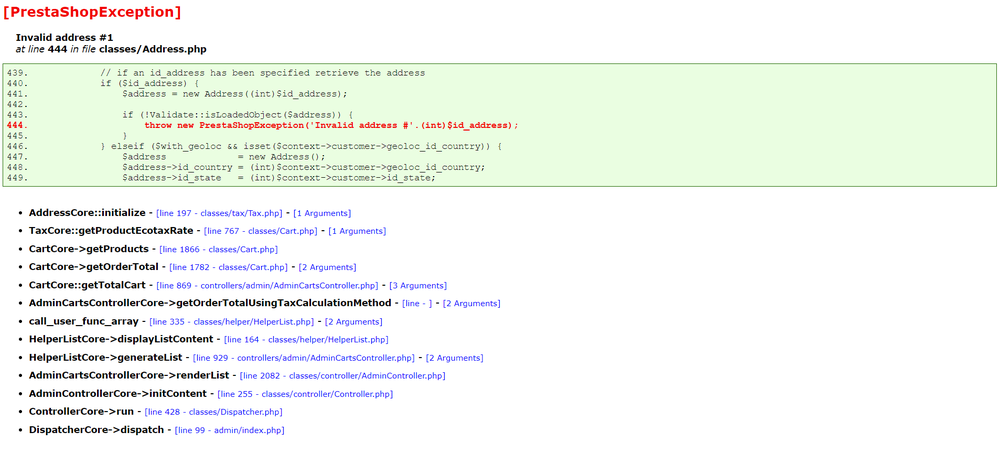This screenshot has height=464, width=1000.
Task: Select code line 439 comment
Action: (x=263, y=73)
